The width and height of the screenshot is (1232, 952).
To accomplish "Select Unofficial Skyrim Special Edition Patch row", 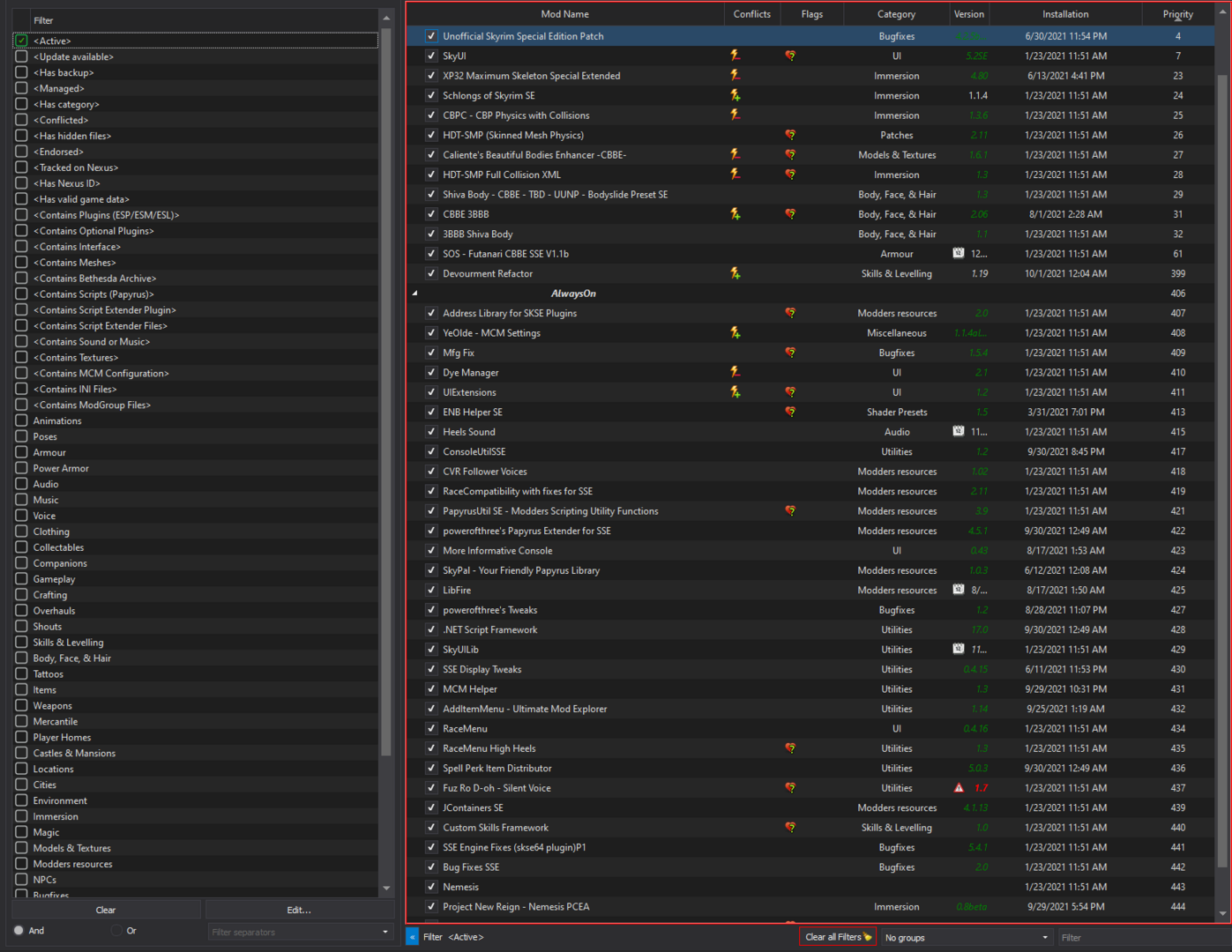I will [810, 36].
